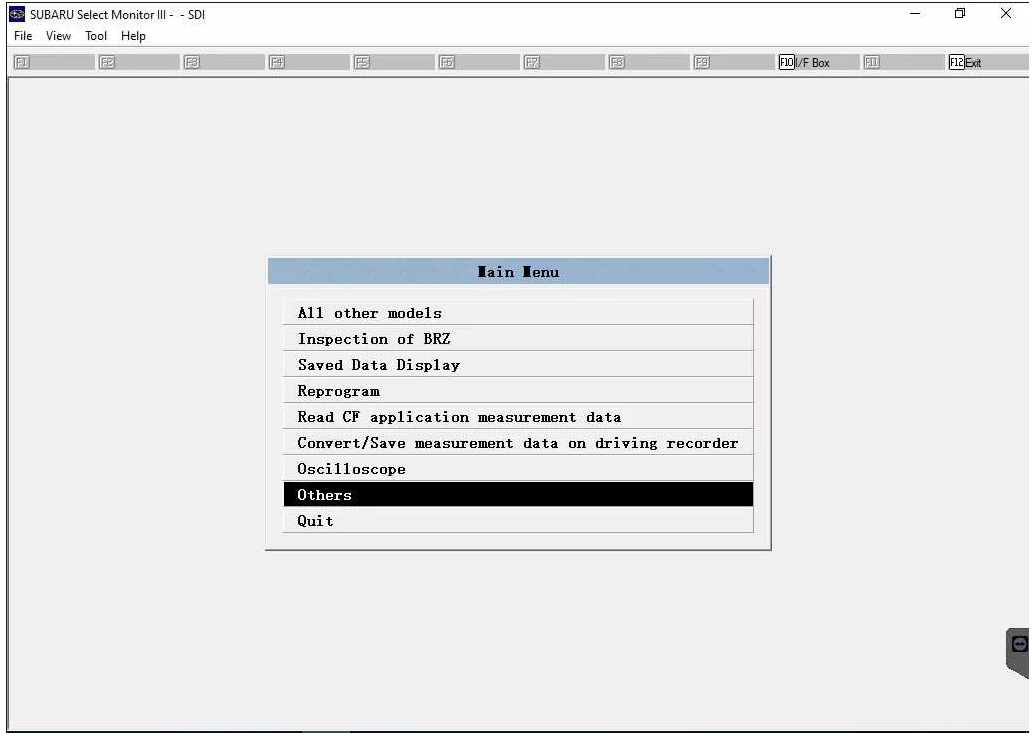Minimize the Select Monitor window

pos(915,13)
